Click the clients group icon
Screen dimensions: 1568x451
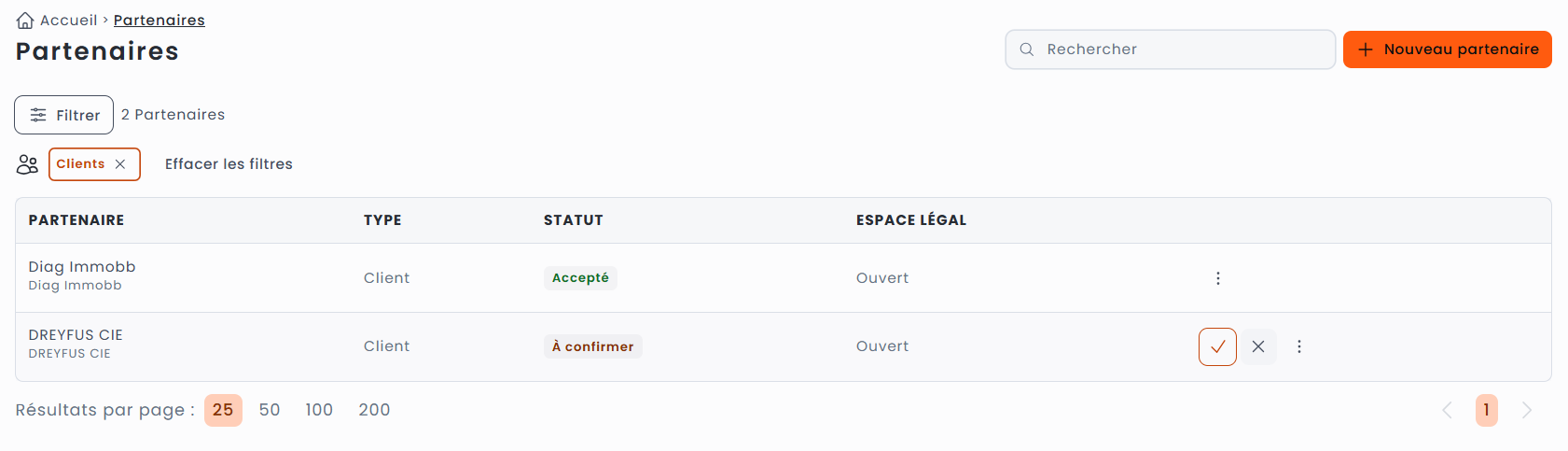point(27,164)
